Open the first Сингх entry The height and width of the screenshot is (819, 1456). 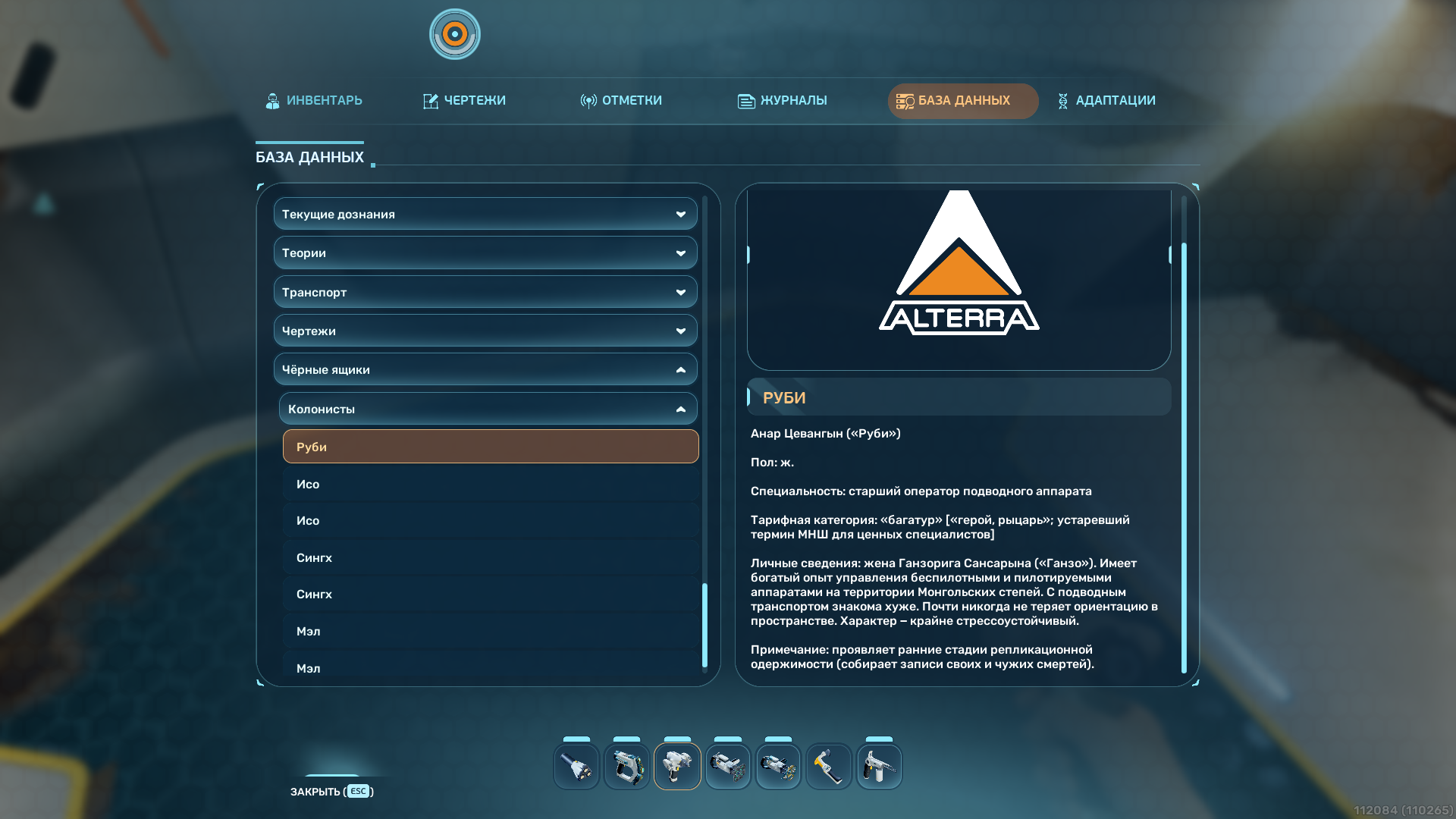click(x=491, y=557)
